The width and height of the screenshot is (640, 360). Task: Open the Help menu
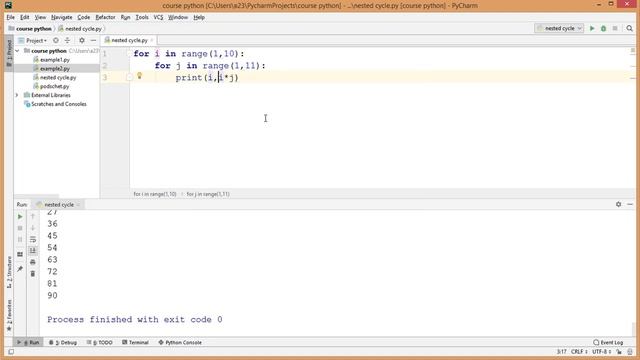click(x=199, y=17)
